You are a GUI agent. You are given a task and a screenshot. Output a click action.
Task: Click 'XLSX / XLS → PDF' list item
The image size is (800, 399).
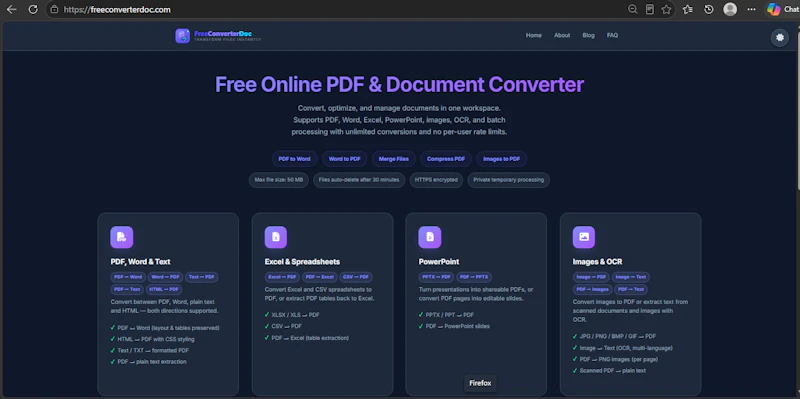point(292,315)
